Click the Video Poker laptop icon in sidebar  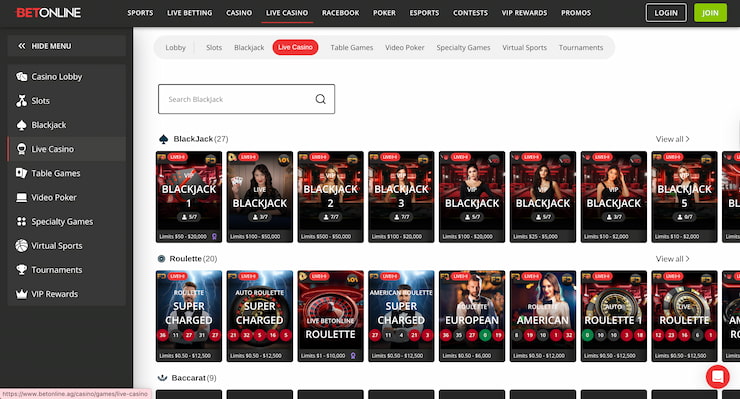point(21,197)
